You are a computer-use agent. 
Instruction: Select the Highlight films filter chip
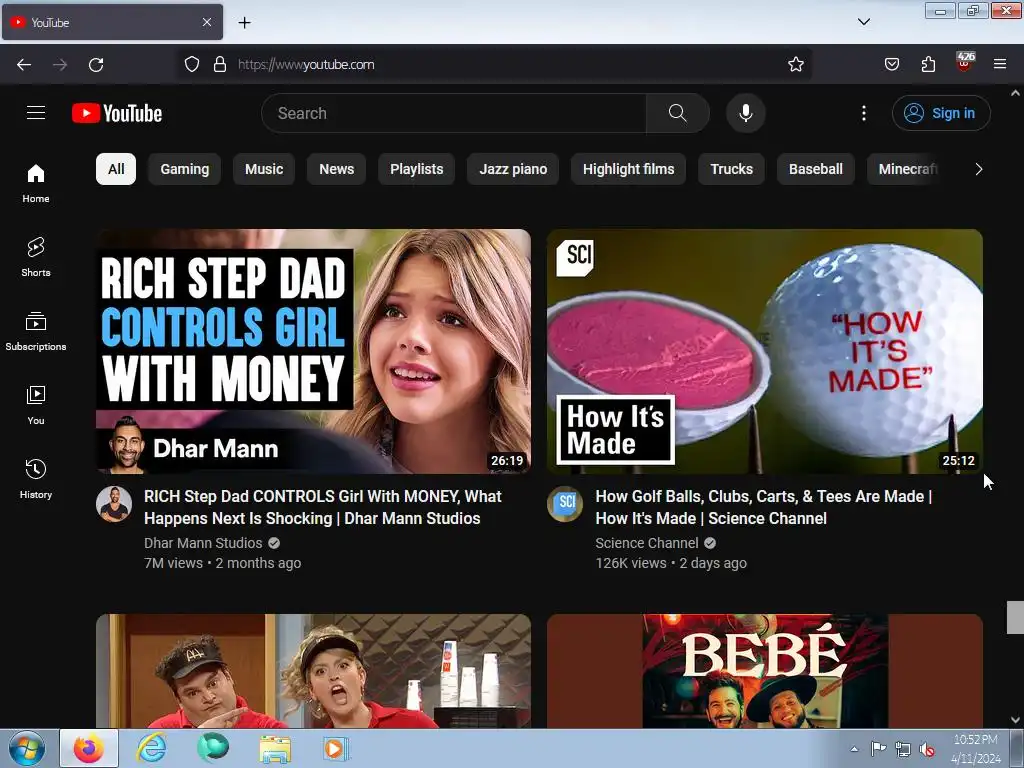(628, 169)
